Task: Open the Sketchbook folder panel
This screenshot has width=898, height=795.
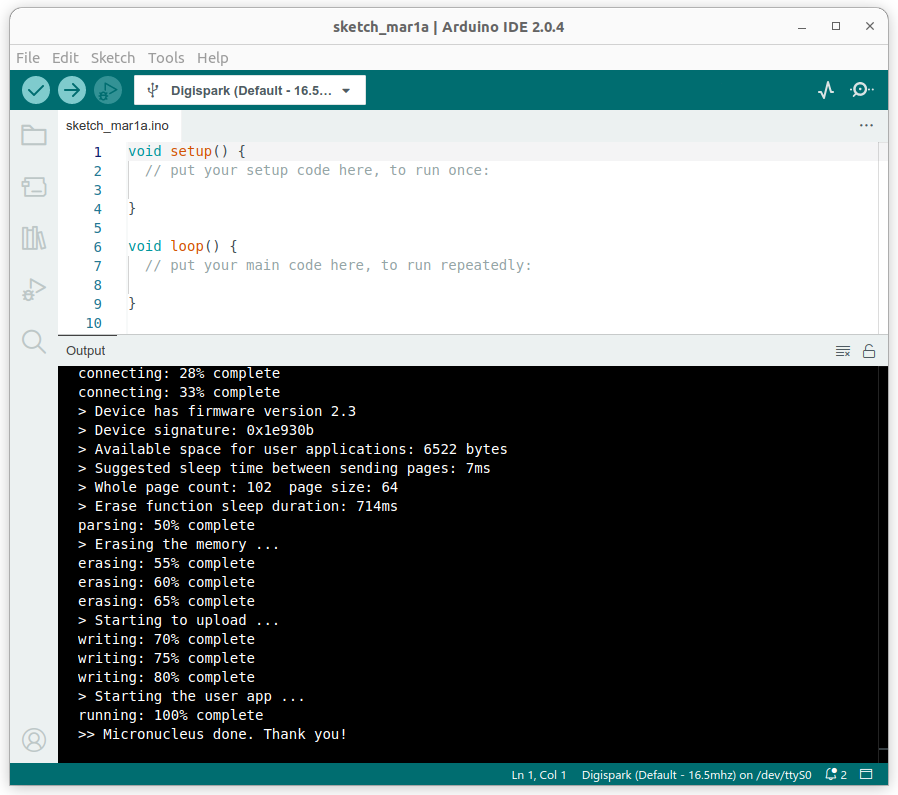Action: click(34, 136)
